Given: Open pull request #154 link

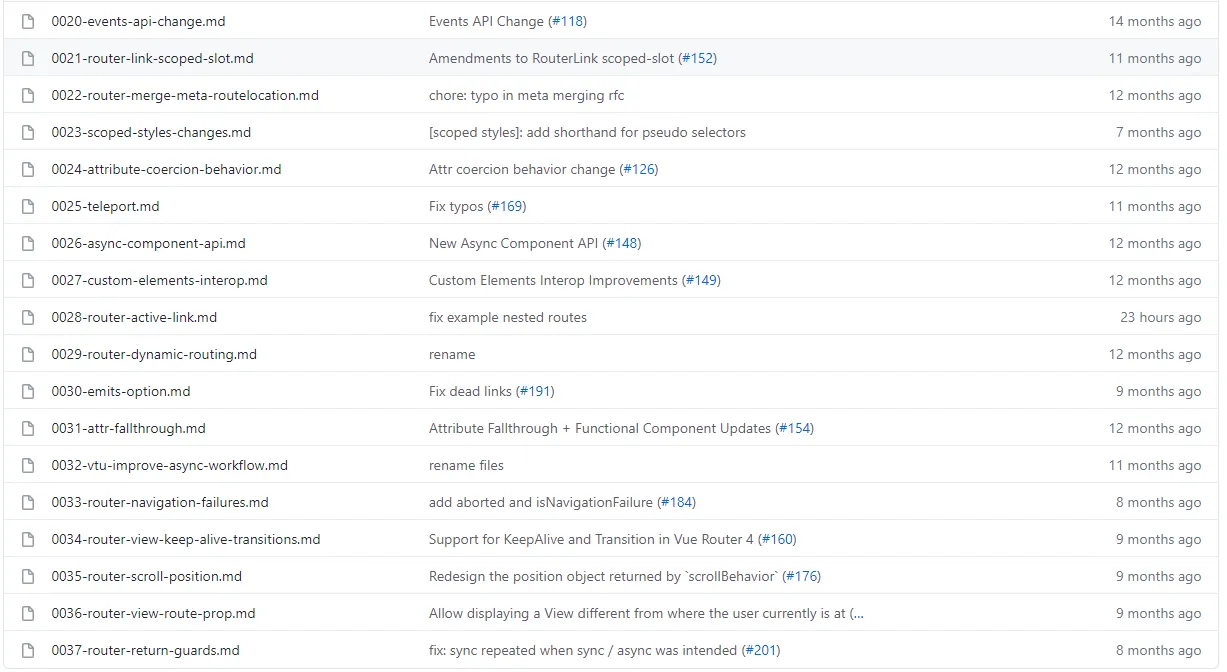Looking at the screenshot, I should pyautogui.click(x=795, y=428).
